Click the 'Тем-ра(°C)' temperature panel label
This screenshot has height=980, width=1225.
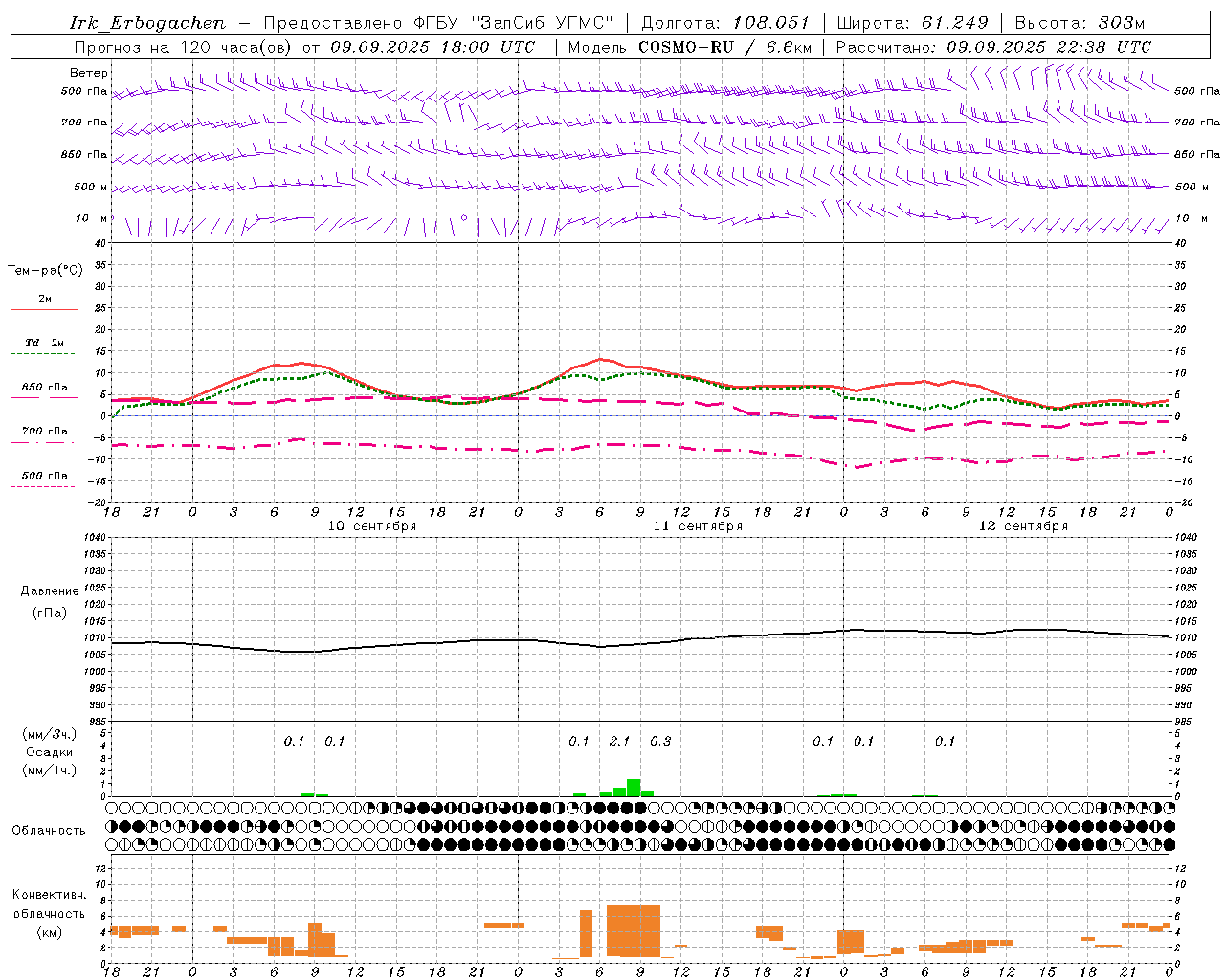[45, 271]
